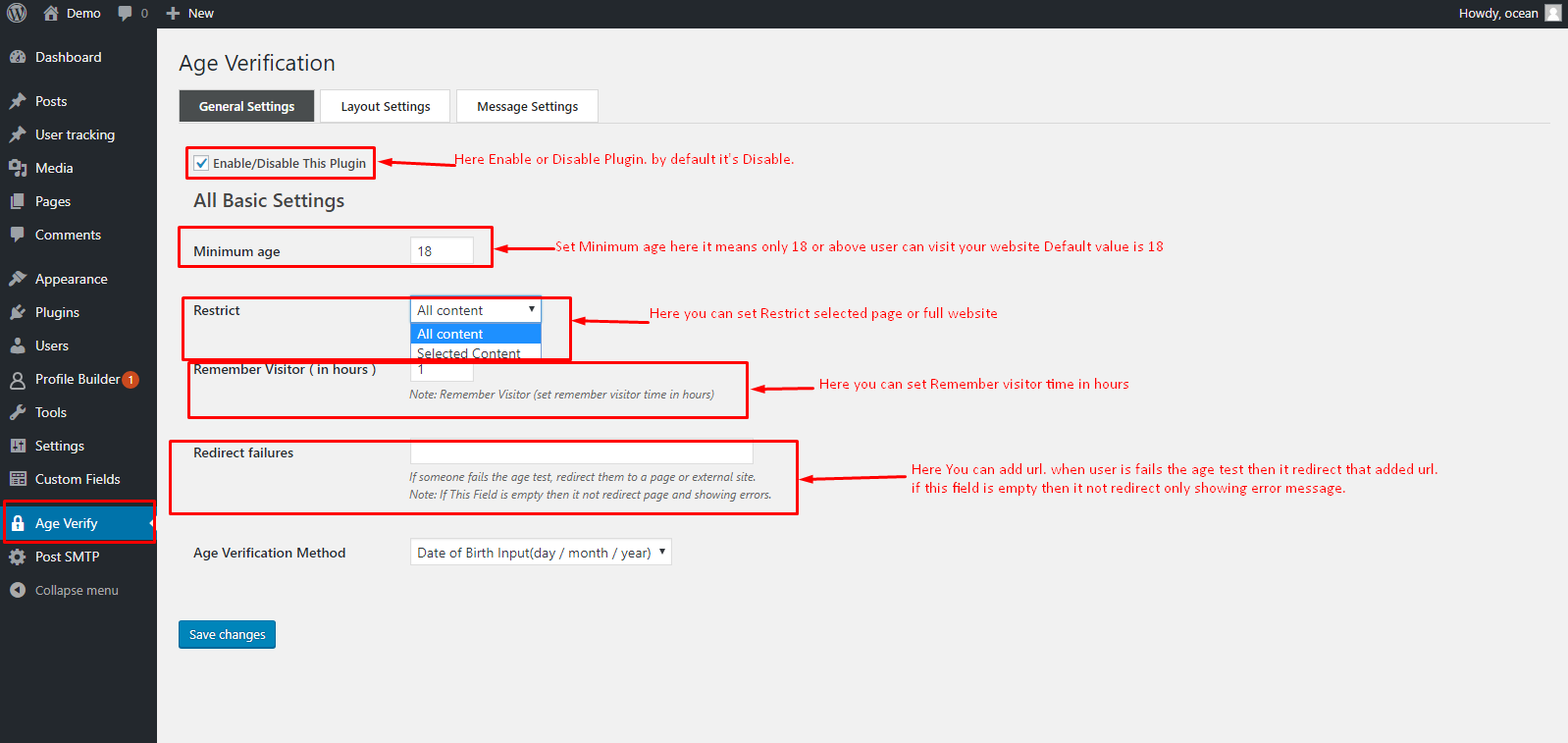Viewport: 1568px width, 743px height.
Task: Choose Selected Content option in Restrict list
Action: [x=469, y=352]
